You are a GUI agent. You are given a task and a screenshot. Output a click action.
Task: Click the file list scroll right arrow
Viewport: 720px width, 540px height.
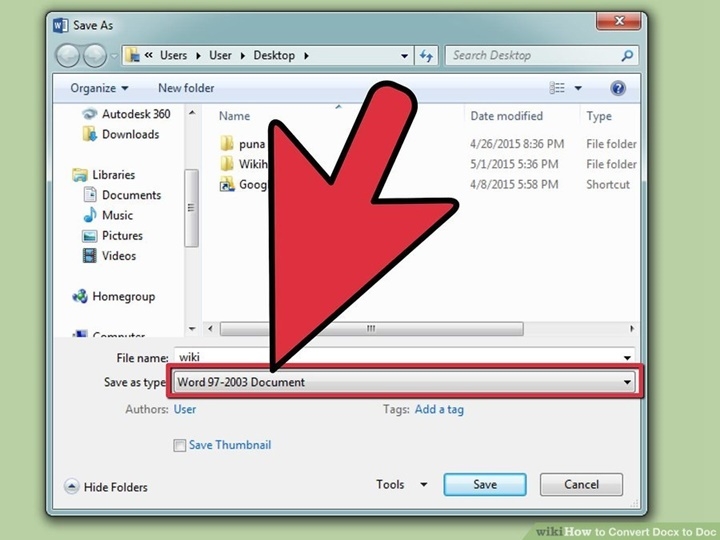[x=632, y=329]
